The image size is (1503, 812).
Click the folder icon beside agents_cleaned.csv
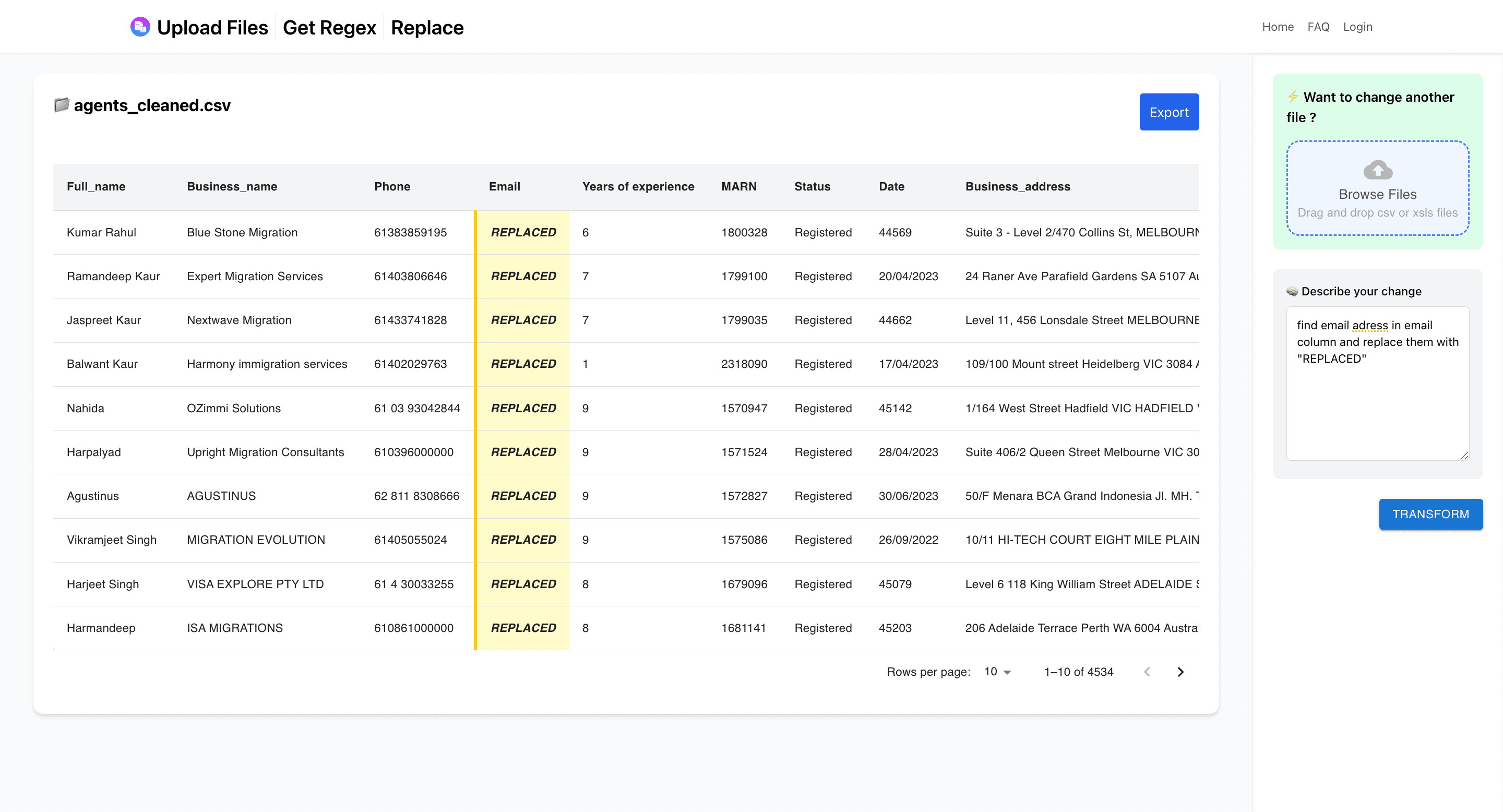(61, 105)
